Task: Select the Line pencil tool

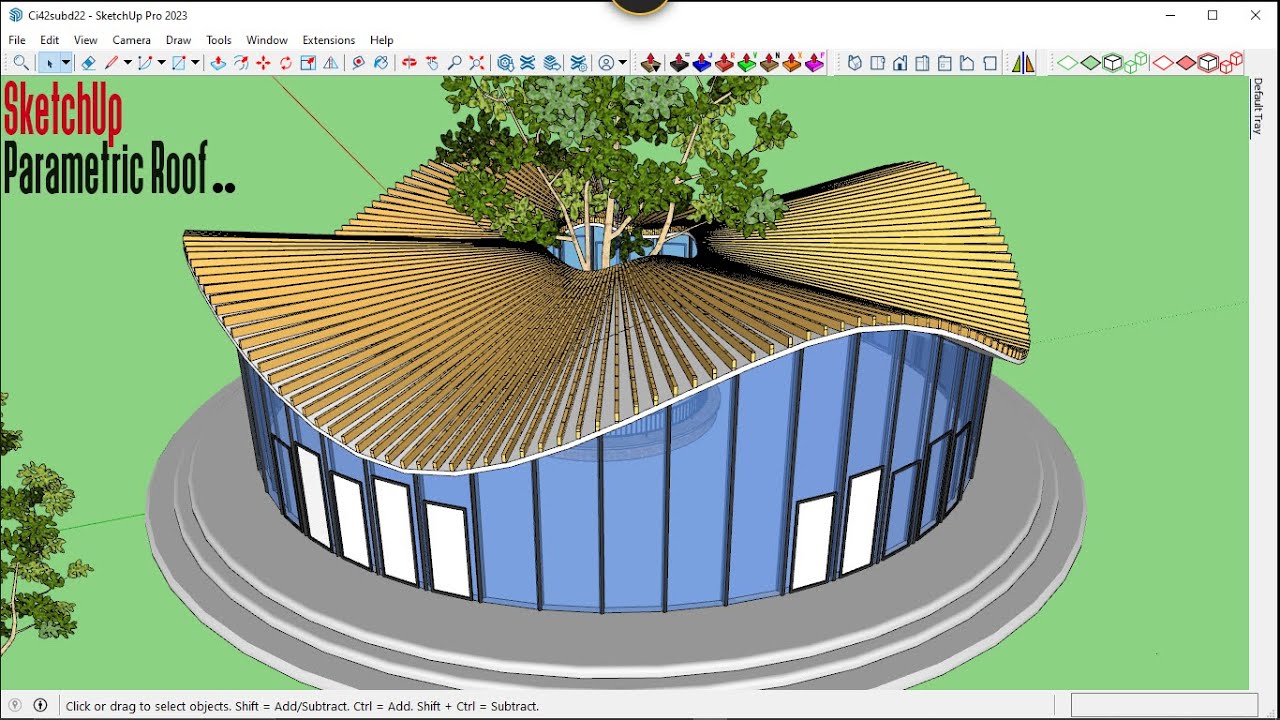Action: tap(111, 63)
